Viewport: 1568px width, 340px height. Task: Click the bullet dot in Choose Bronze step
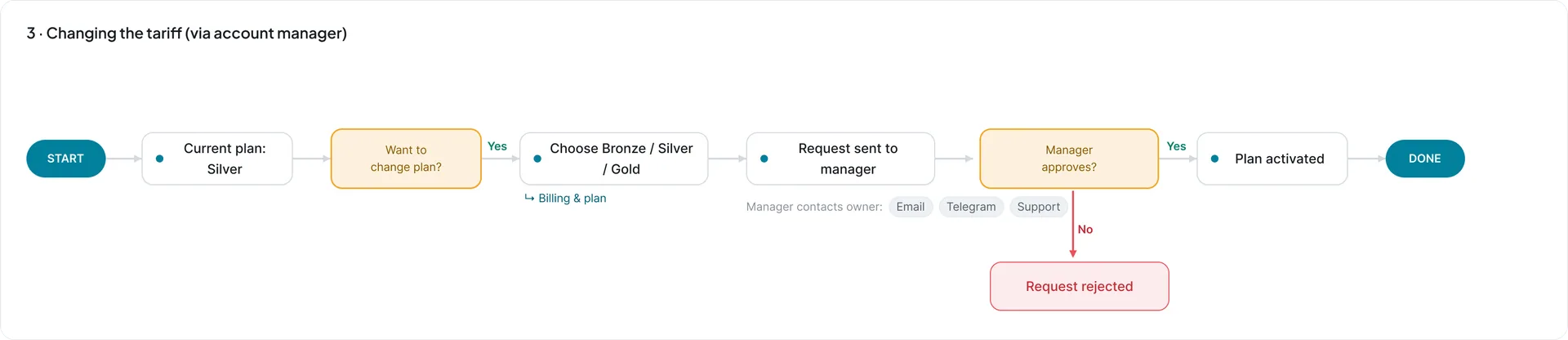pyautogui.click(x=537, y=159)
